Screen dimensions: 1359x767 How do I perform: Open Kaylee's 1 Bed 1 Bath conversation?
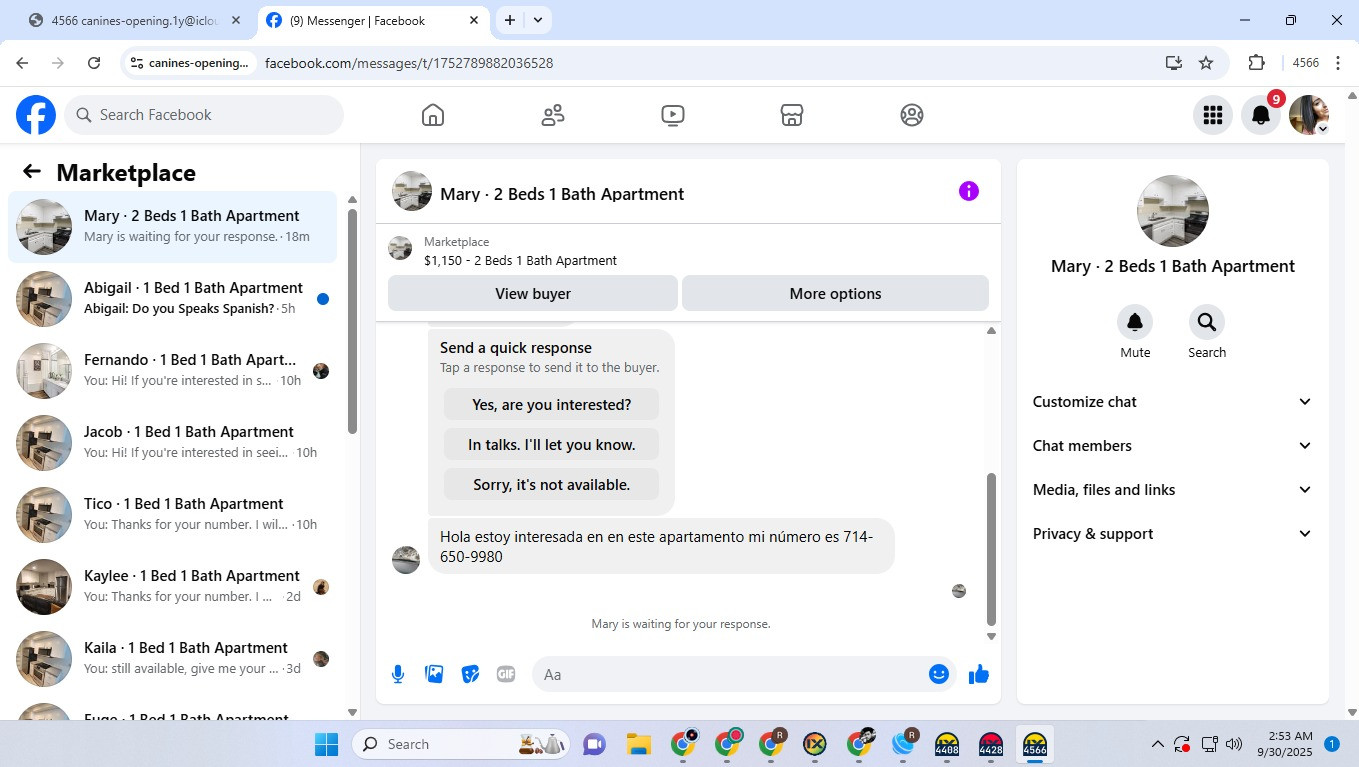coord(173,587)
